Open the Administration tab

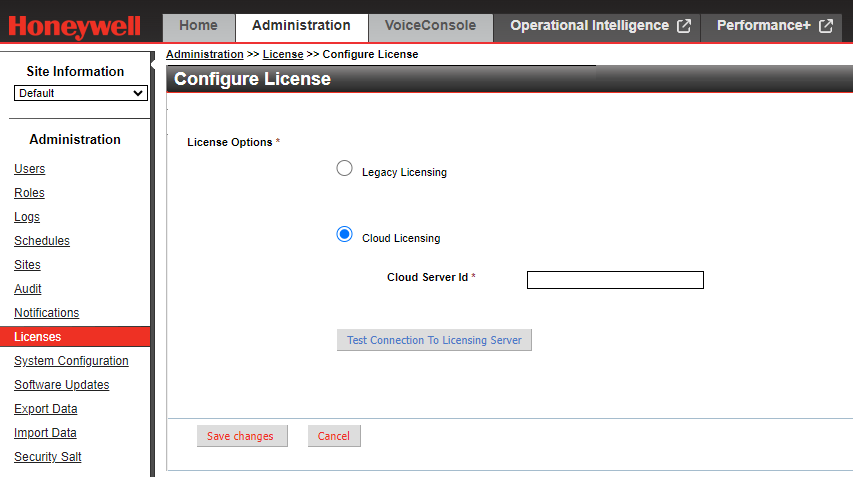tap(301, 26)
